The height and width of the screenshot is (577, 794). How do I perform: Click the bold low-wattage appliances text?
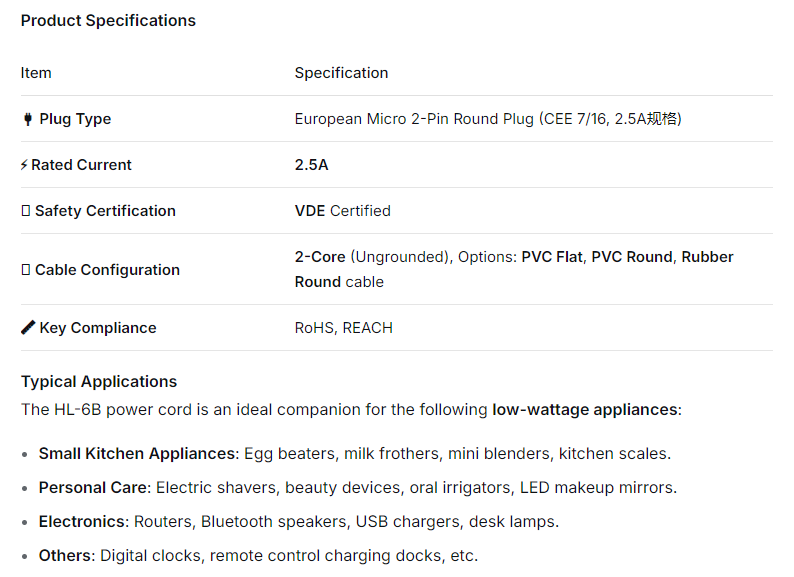584,409
